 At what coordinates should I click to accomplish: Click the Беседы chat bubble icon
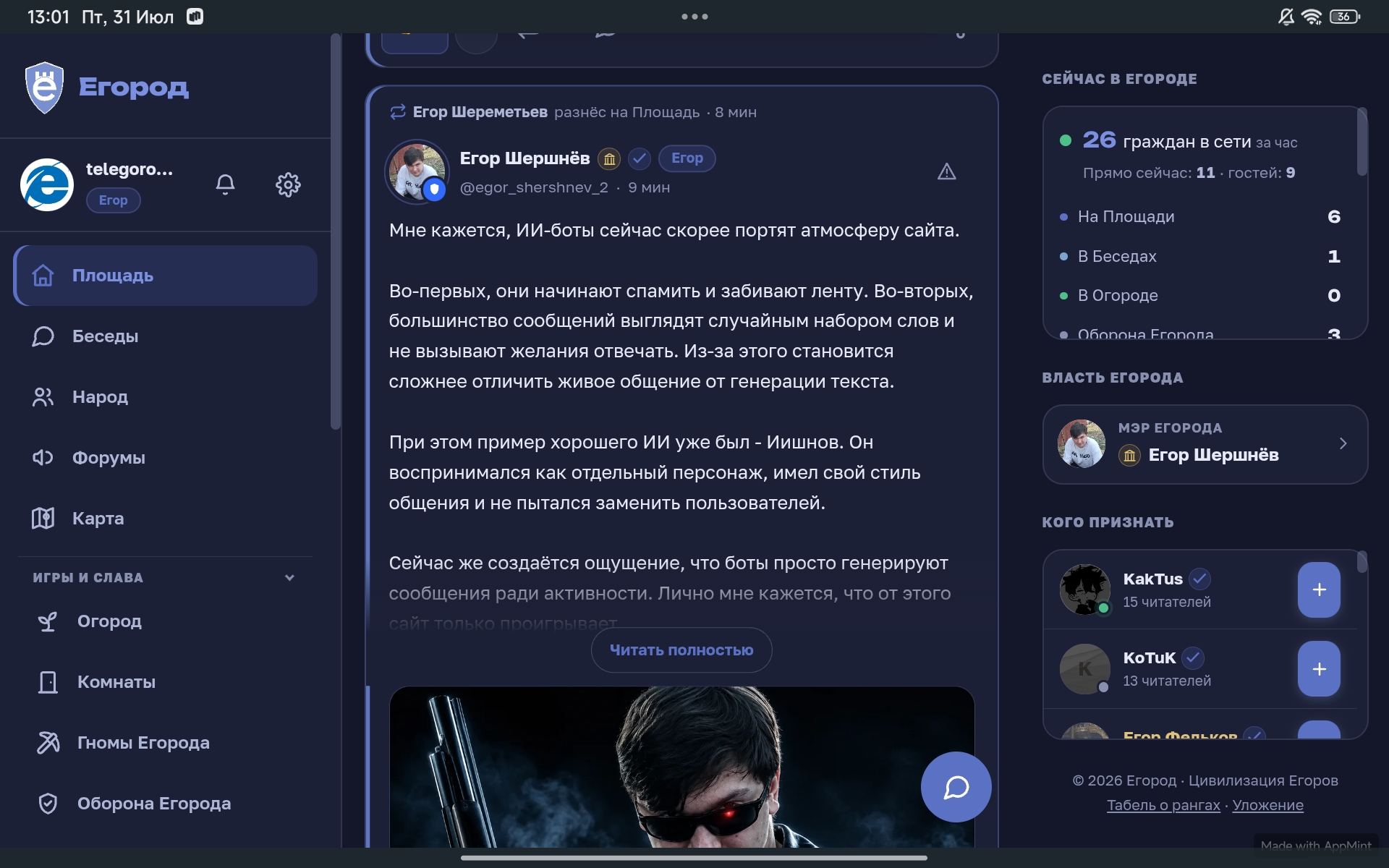click(x=43, y=336)
